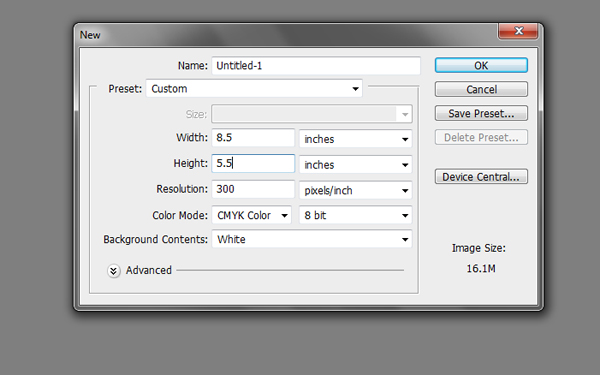Click the Background Contents label
The image size is (600, 375).
point(155,240)
